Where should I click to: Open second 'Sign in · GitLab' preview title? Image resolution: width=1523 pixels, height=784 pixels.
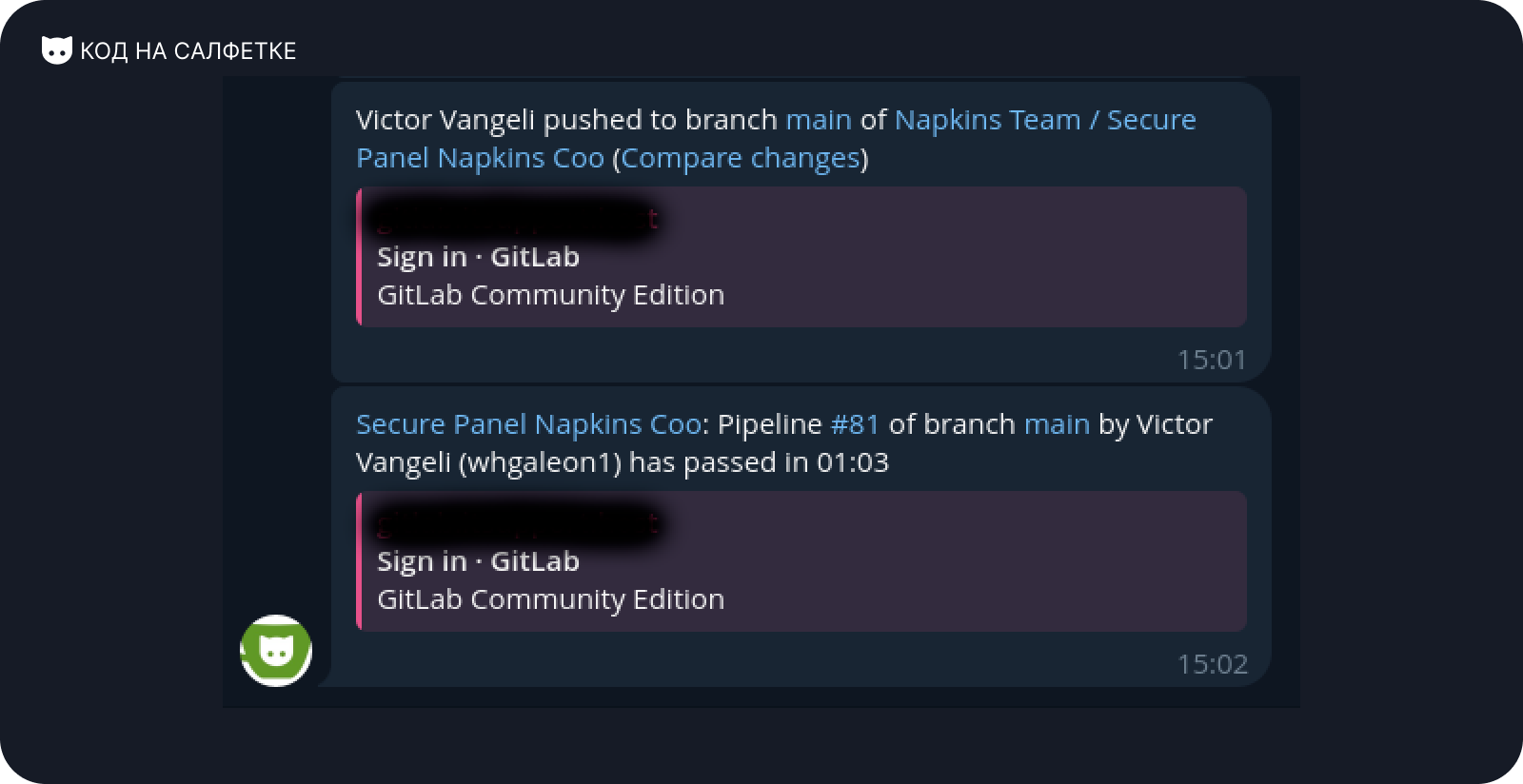click(x=478, y=561)
